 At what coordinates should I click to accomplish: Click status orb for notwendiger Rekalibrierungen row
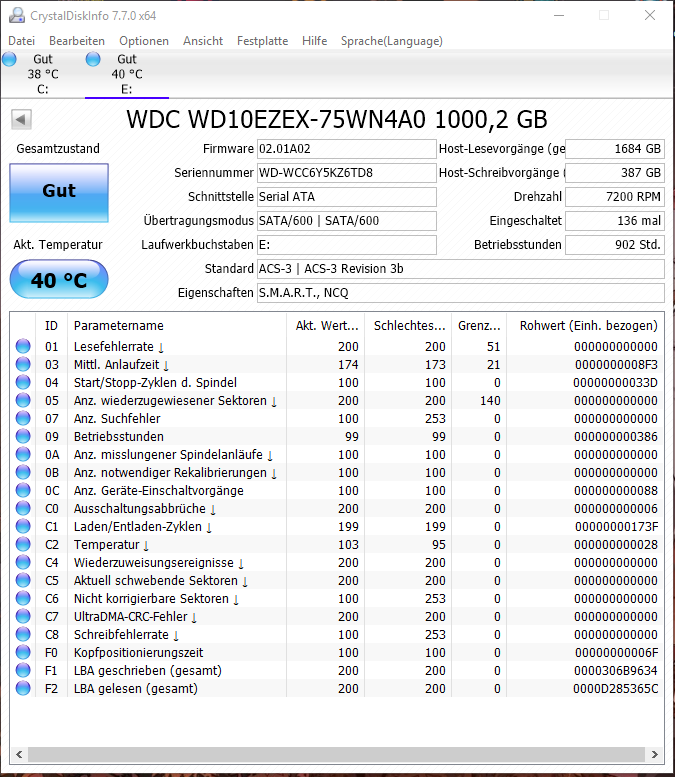click(x=23, y=472)
